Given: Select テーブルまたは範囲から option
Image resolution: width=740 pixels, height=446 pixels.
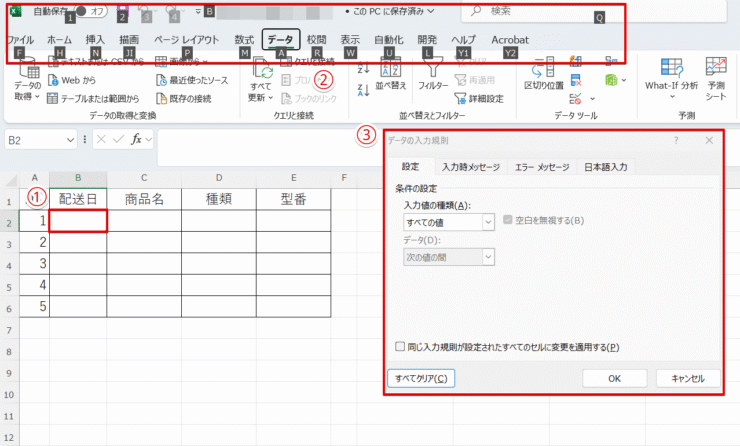Looking at the screenshot, I should (x=93, y=98).
